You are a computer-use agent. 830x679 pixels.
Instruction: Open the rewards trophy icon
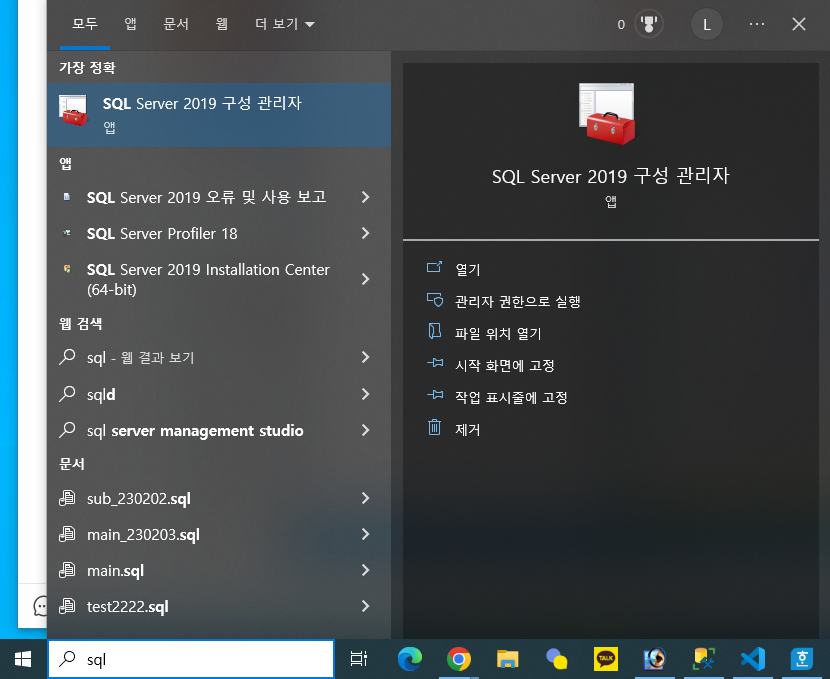pyautogui.click(x=648, y=24)
